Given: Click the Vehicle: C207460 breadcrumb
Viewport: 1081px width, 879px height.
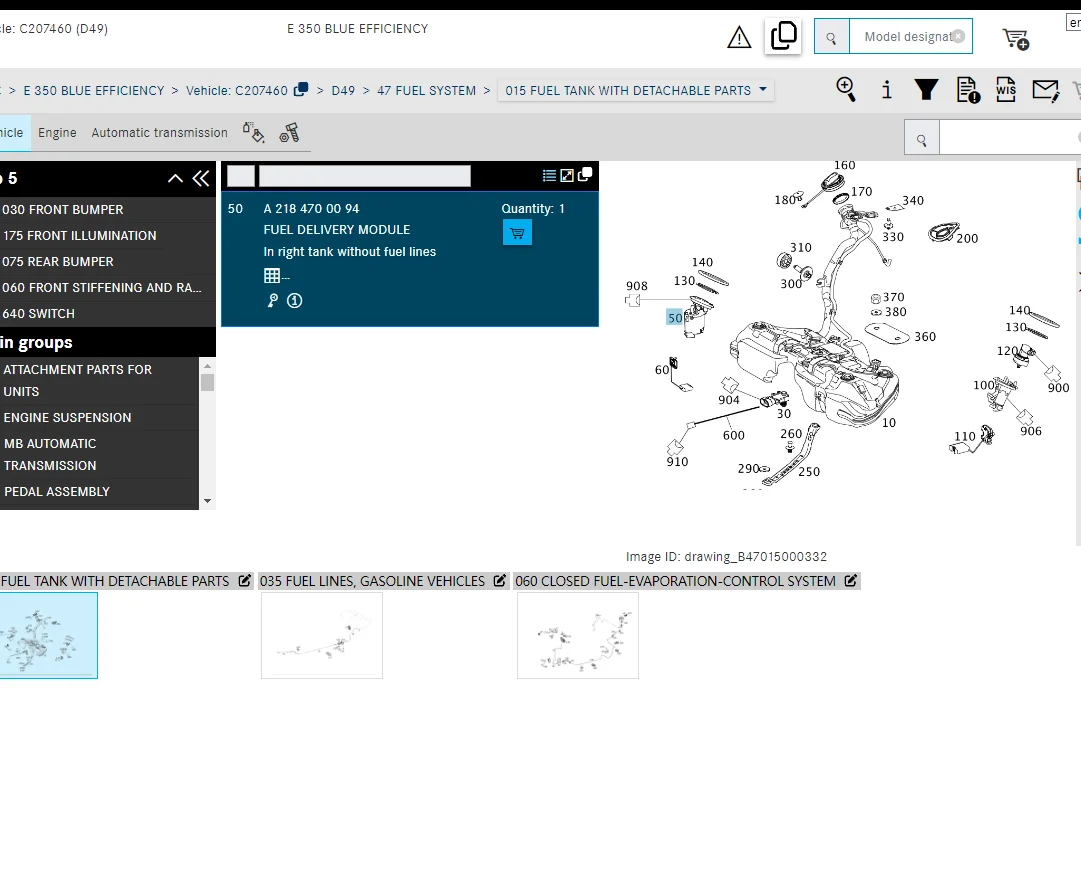Looking at the screenshot, I should 236,90.
